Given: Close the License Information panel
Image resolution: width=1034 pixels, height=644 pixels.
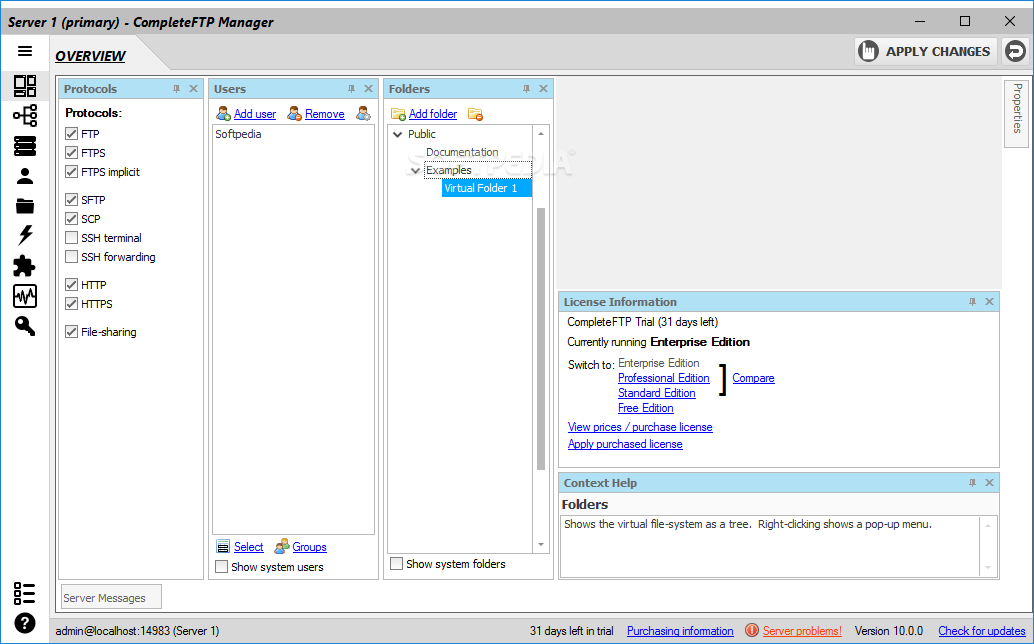Looking at the screenshot, I should pyautogui.click(x=989, y=301).
